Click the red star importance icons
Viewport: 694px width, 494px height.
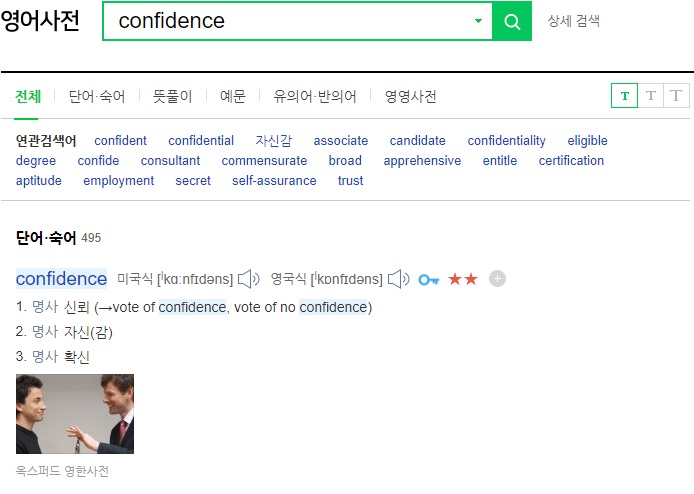point(463,279)
